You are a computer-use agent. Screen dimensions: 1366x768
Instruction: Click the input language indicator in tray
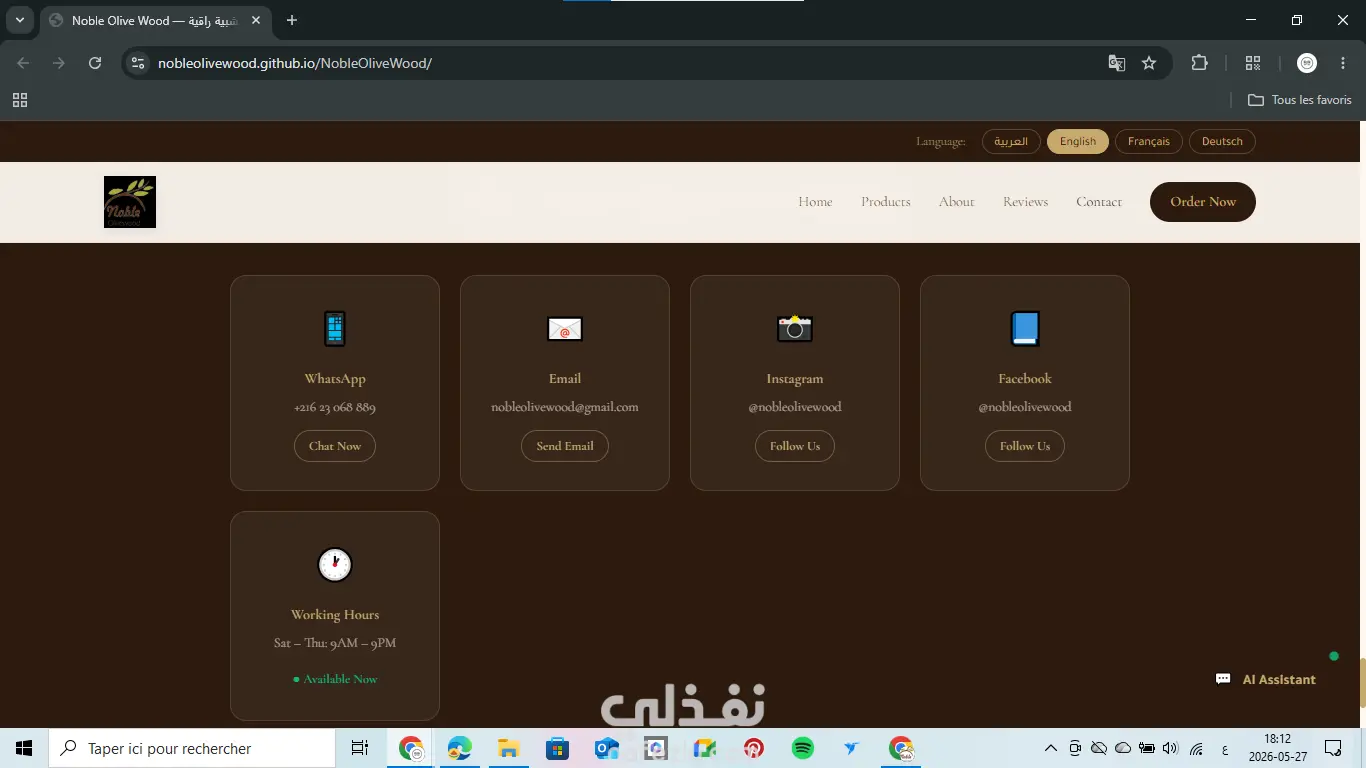[x=1225, y=748]
